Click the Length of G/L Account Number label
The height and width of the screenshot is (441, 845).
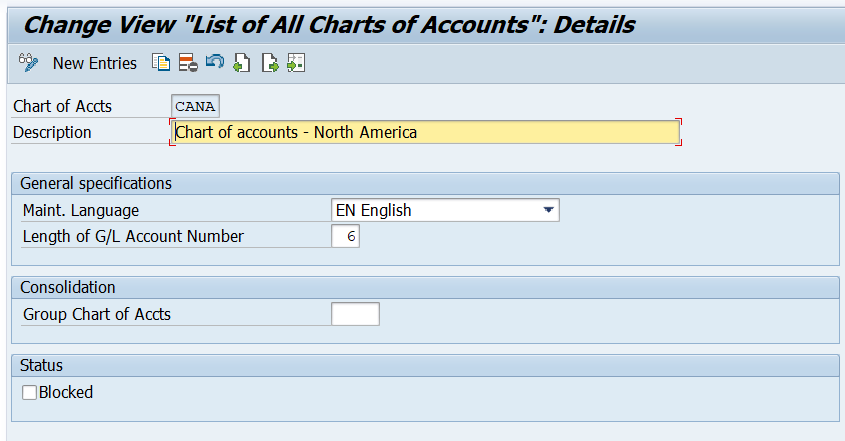coord(133,236)
